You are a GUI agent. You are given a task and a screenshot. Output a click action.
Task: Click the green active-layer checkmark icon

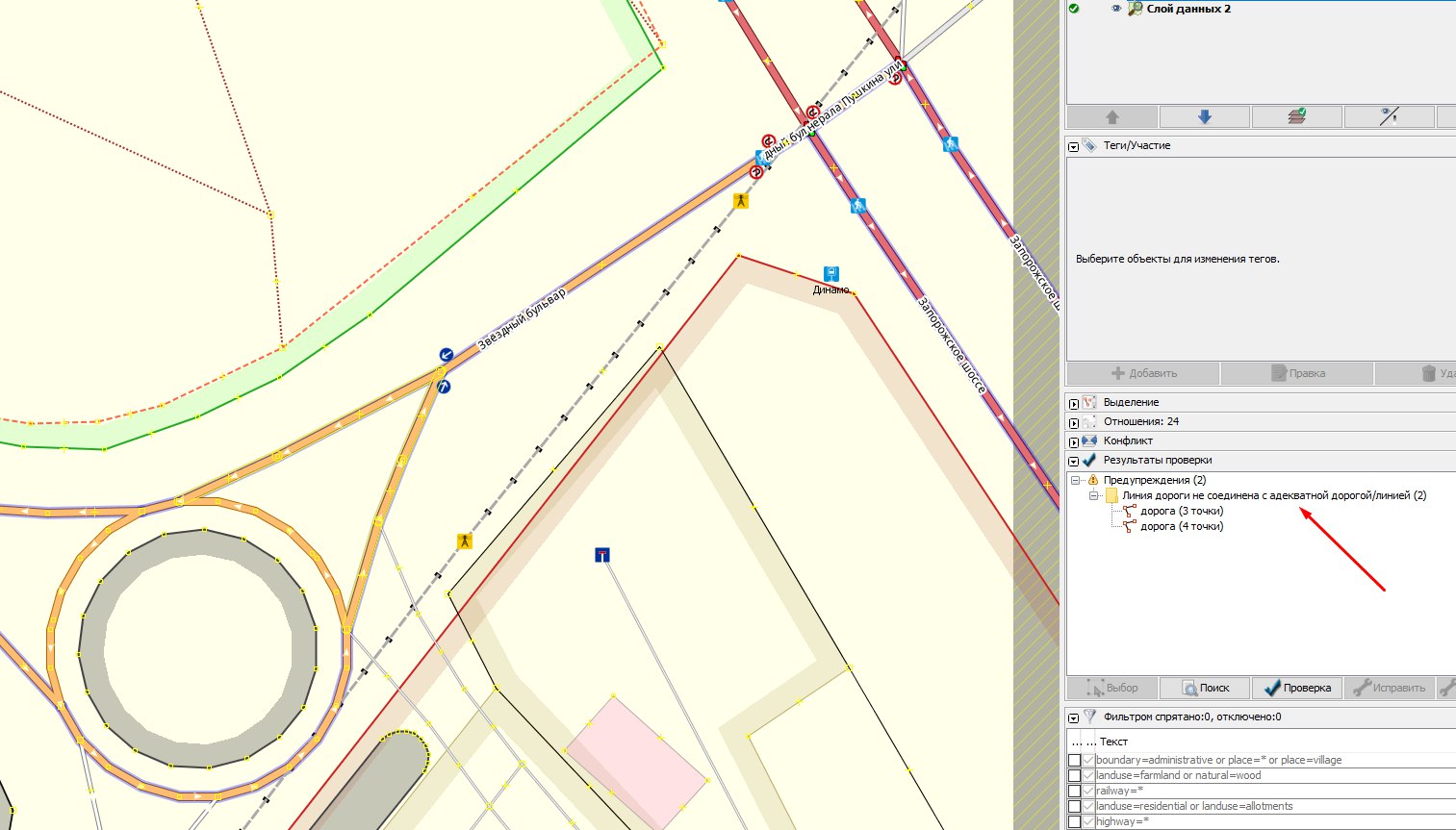click(1074, 9)
